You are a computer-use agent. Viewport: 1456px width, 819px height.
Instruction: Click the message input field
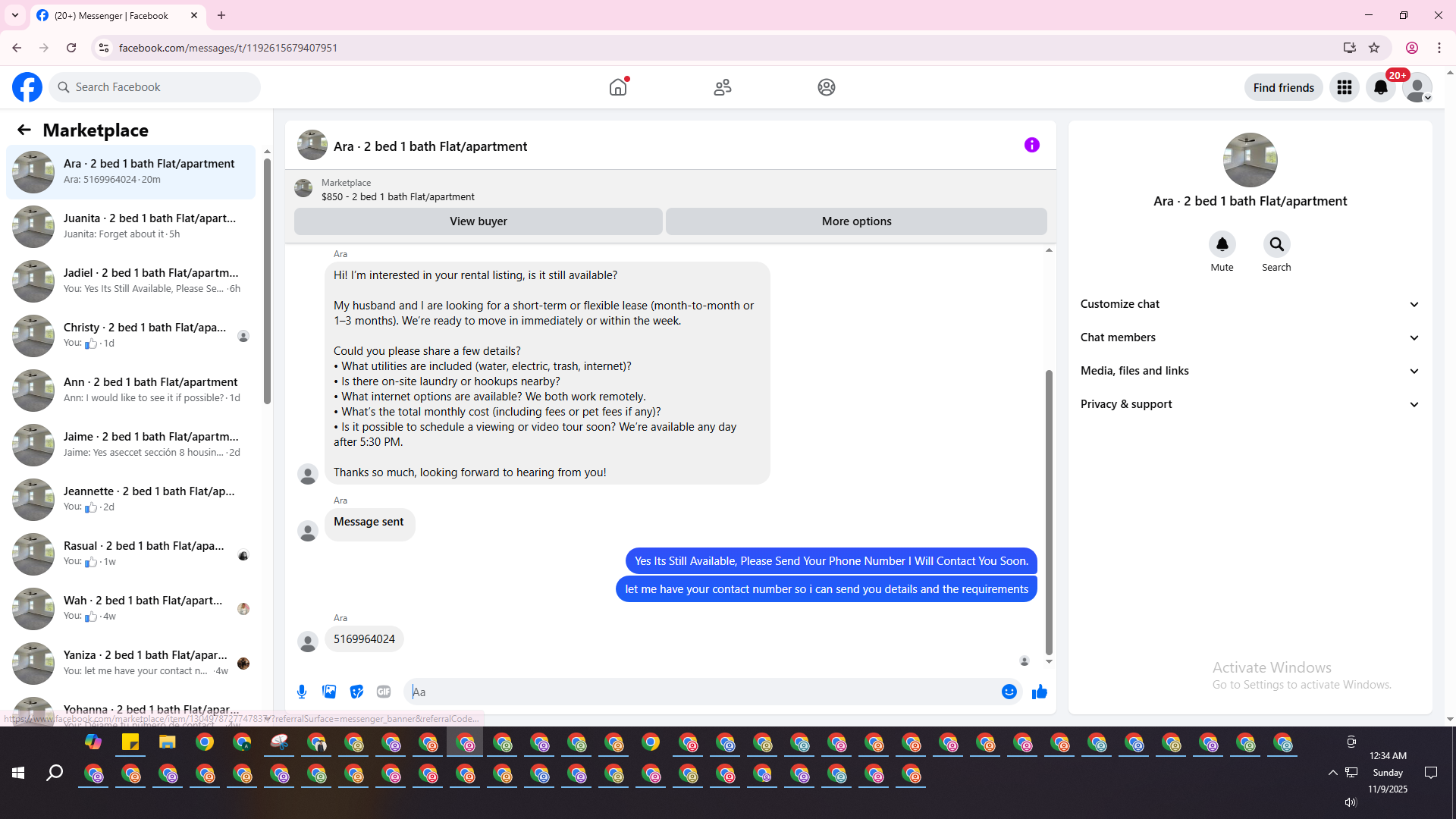click(701, 692)
